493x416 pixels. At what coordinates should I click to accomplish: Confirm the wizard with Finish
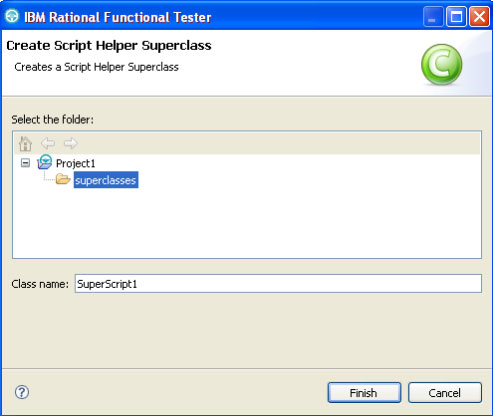click(364, 393)
